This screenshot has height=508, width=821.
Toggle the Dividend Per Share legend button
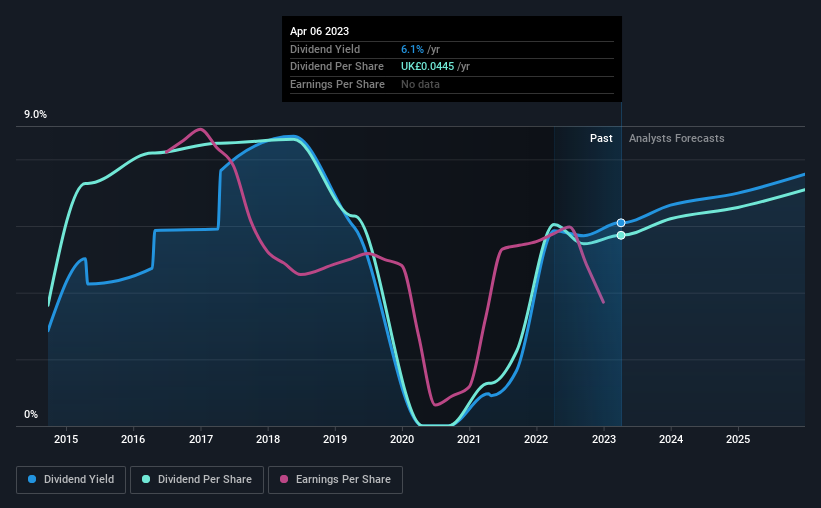click(x=197, y=480)
